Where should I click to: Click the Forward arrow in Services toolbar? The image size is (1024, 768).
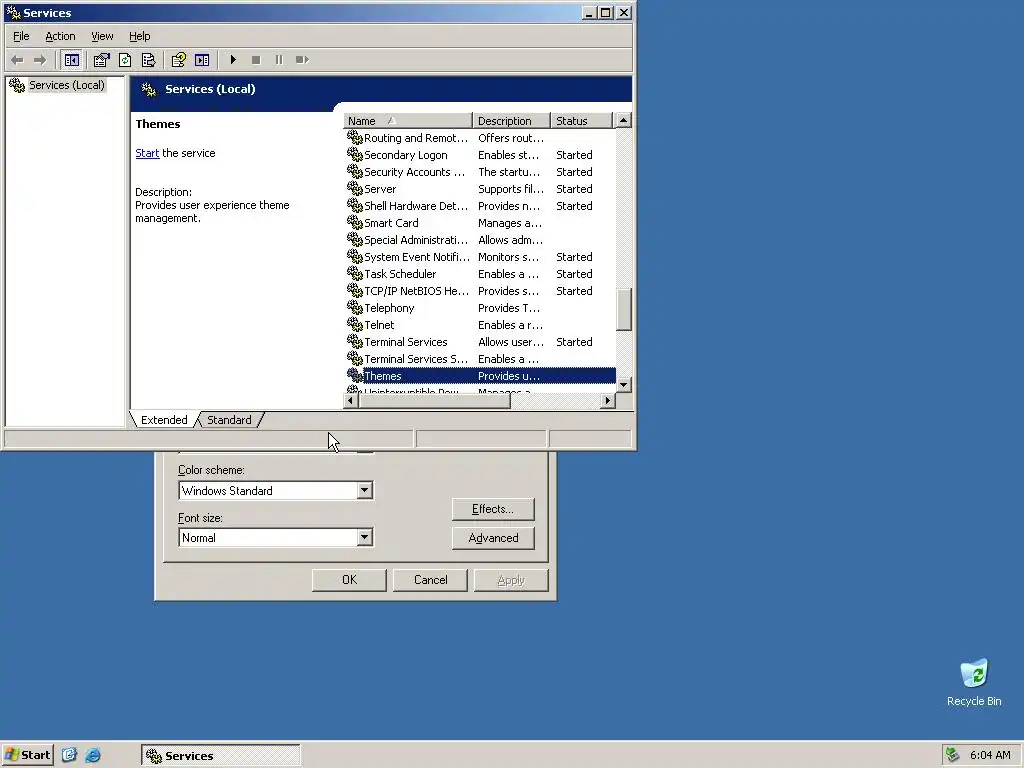pos(40,60)
